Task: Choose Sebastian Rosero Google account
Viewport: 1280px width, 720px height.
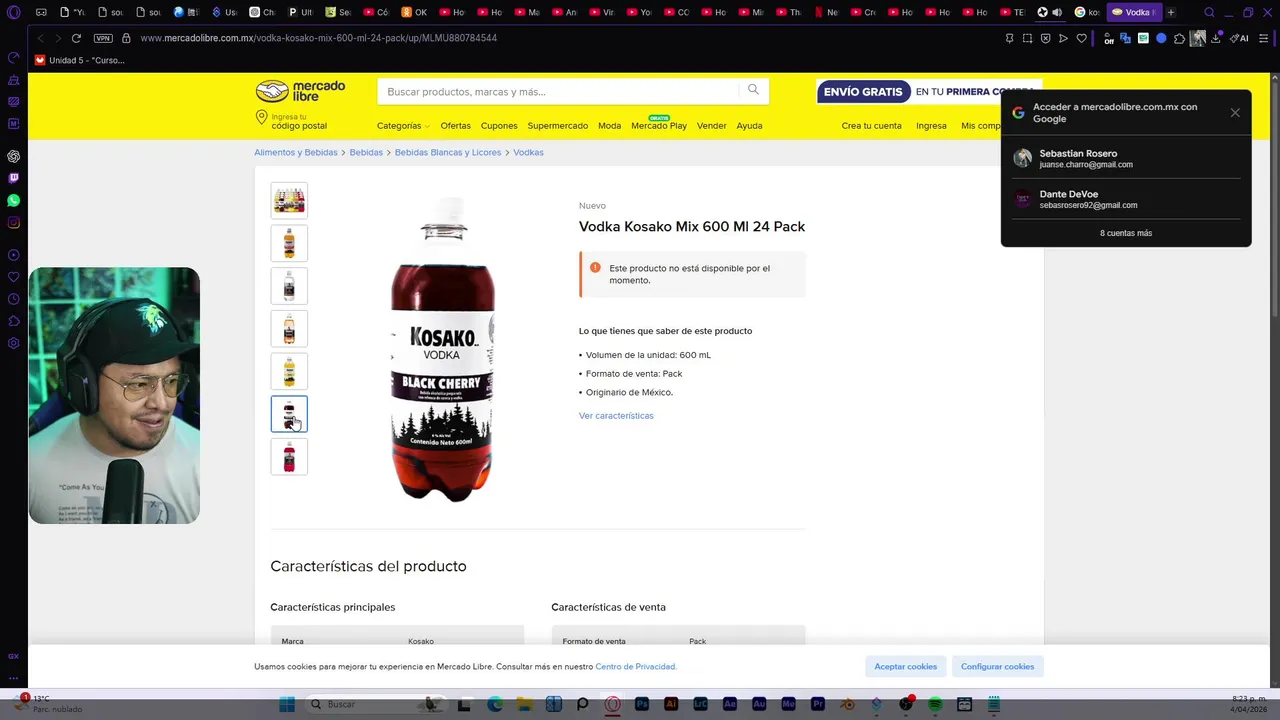Action: click(x=1126, y=158)
